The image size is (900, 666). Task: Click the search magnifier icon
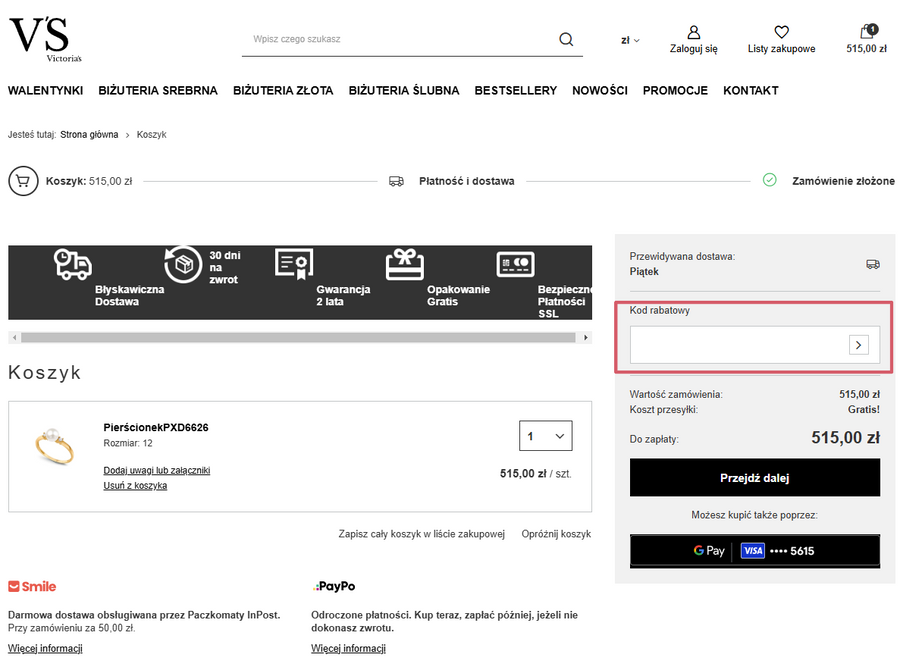(x=566, y=40)
